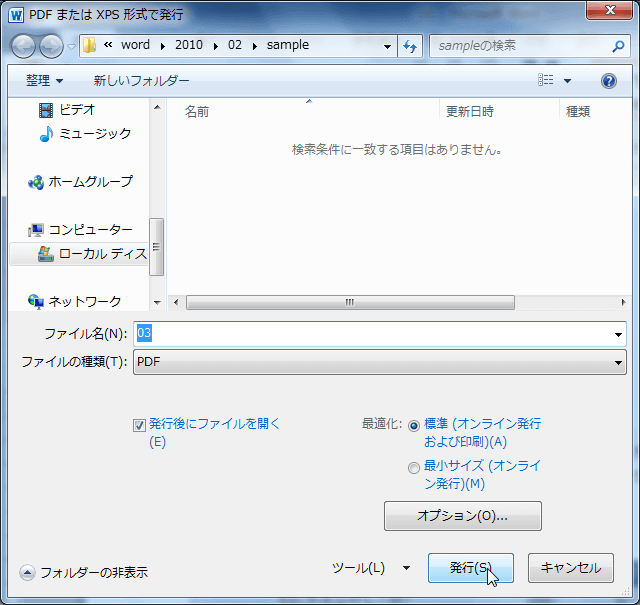Select ビデオ in the navigation pane

[x=67, y=110]
